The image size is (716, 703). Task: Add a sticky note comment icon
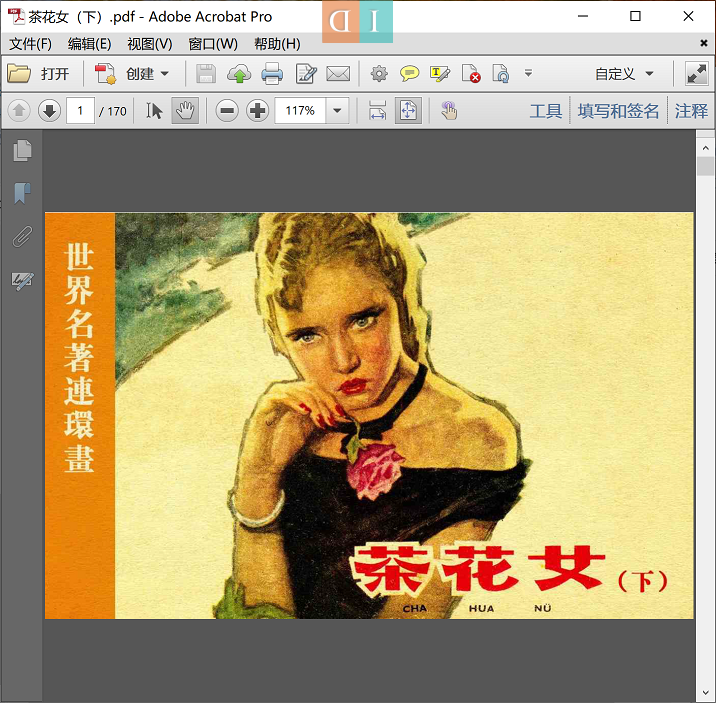coord(410,73)
